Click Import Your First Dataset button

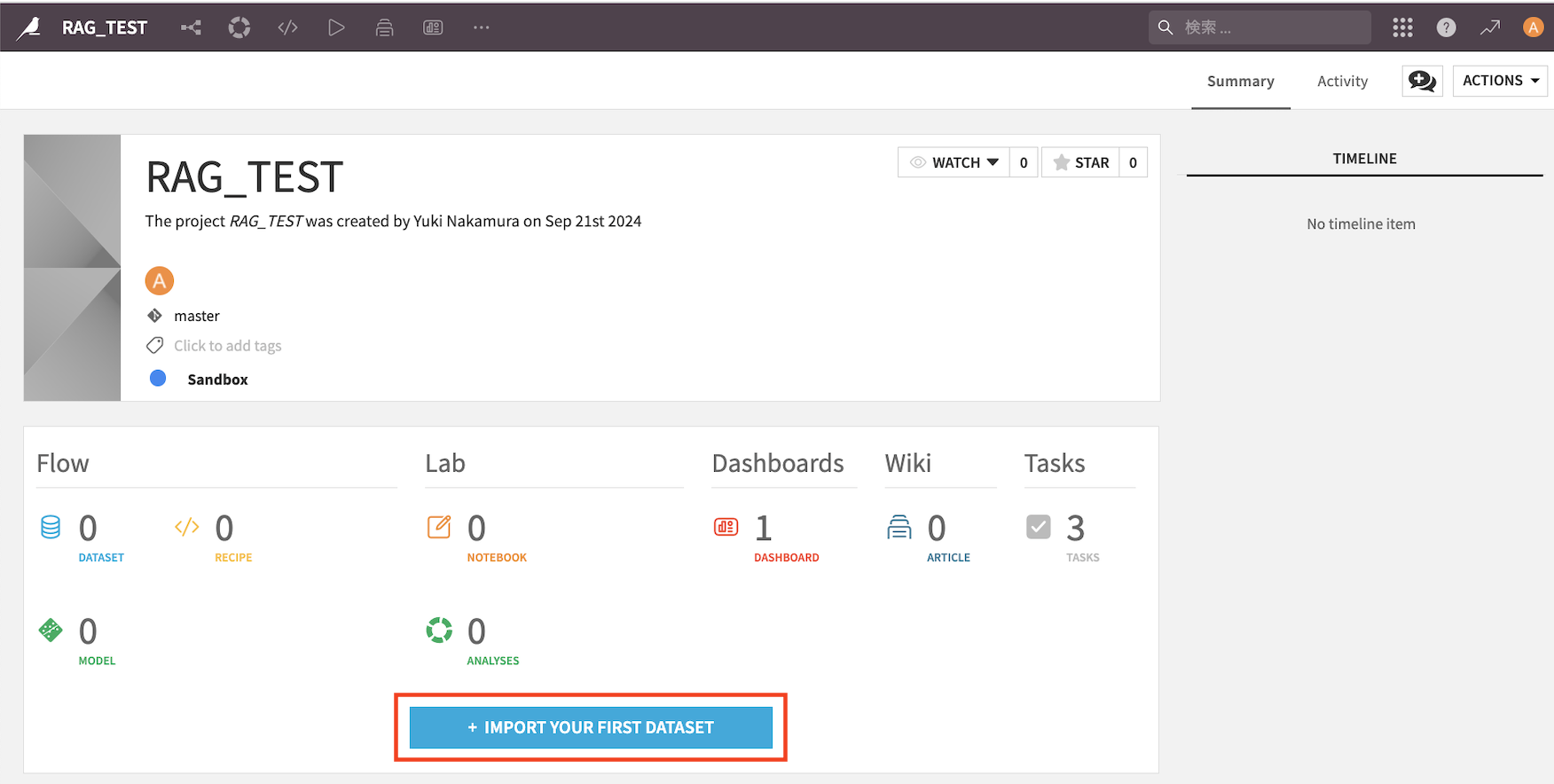(591, 727)
